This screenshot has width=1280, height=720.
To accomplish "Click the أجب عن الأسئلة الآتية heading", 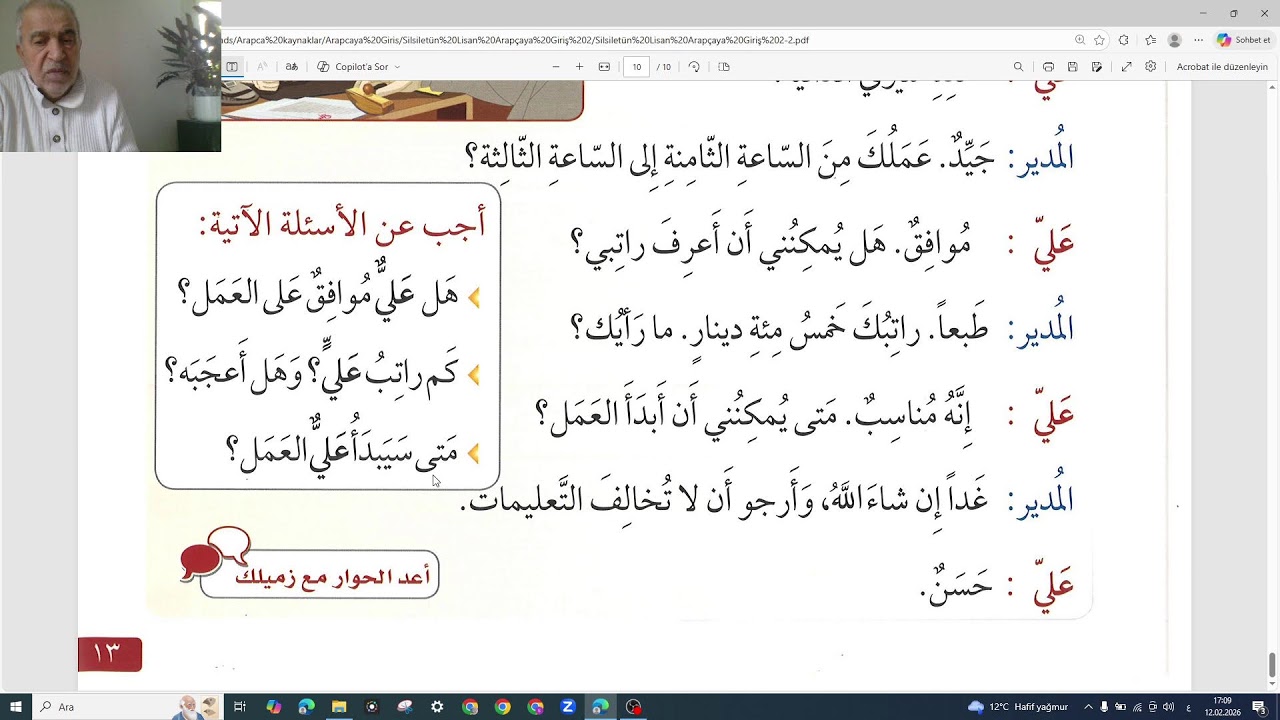I will coord(342,225).
